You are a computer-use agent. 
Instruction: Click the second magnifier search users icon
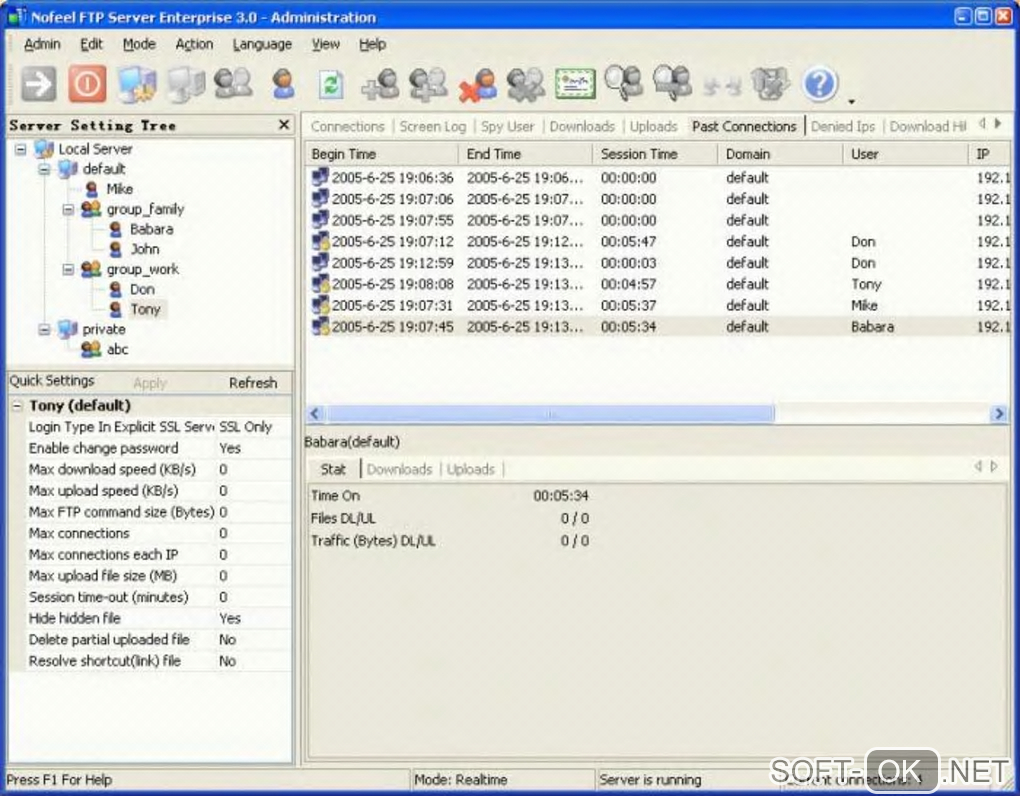(673, 83)
